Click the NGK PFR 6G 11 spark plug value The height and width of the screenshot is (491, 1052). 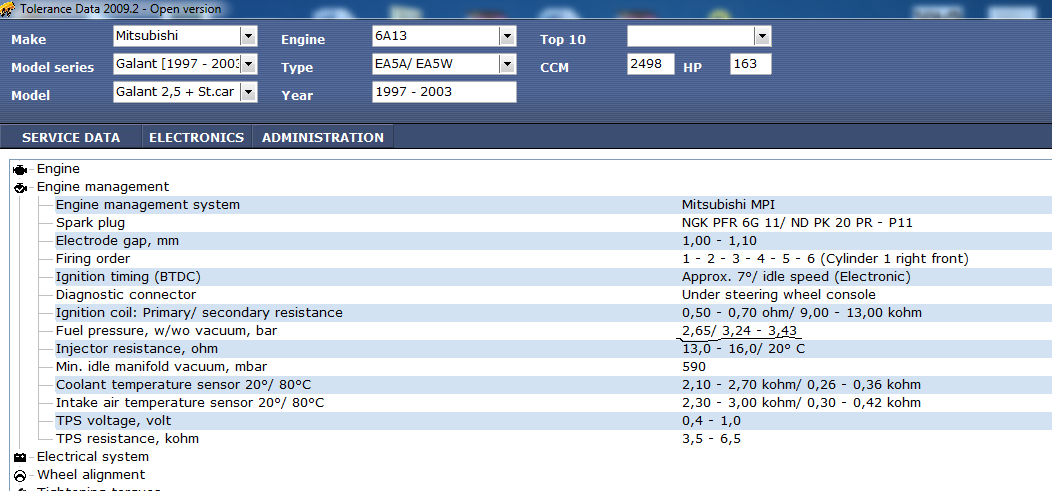coord(797,223)
